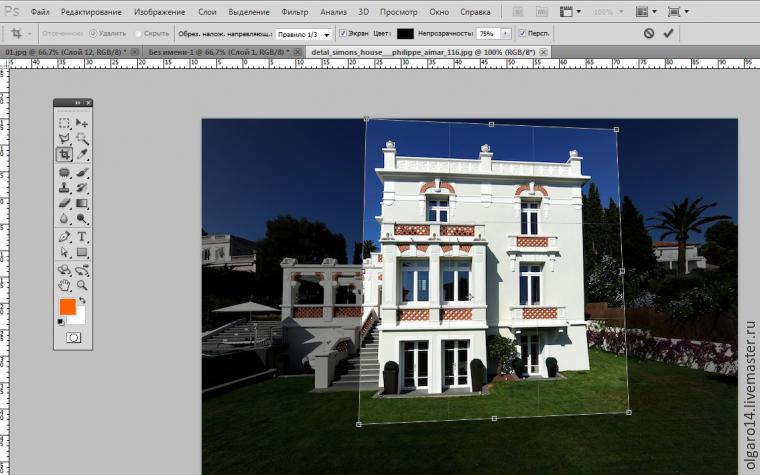Switch to the 01.jpg document tab
Screen dimensions: 760x475
[x=71, y=52]
